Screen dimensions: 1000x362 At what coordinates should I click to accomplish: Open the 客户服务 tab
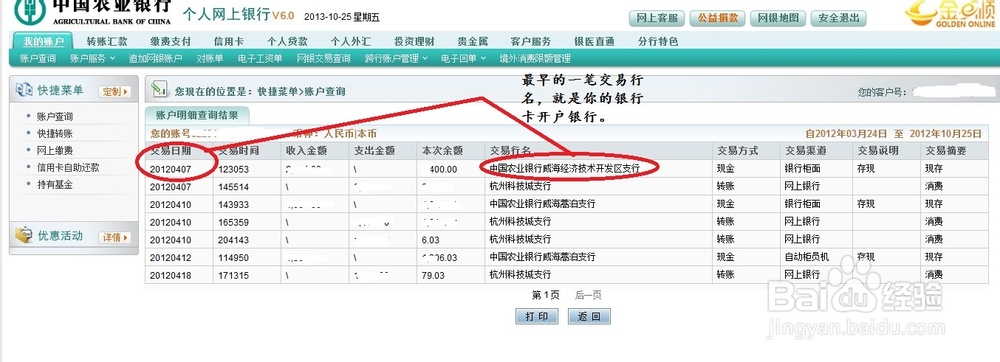coord(531,41)
